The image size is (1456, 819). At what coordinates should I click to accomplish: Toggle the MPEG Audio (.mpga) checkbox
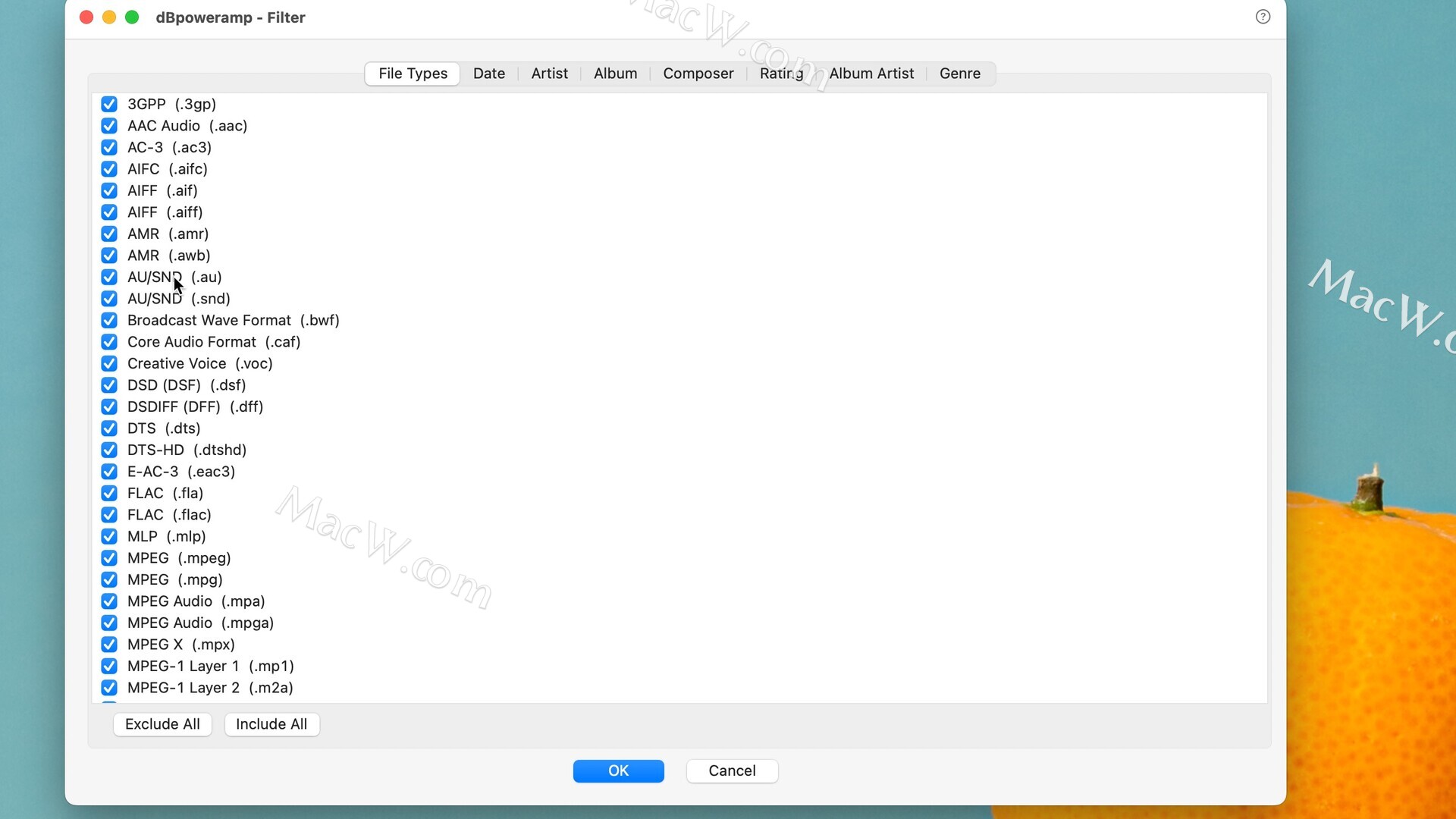109,623
